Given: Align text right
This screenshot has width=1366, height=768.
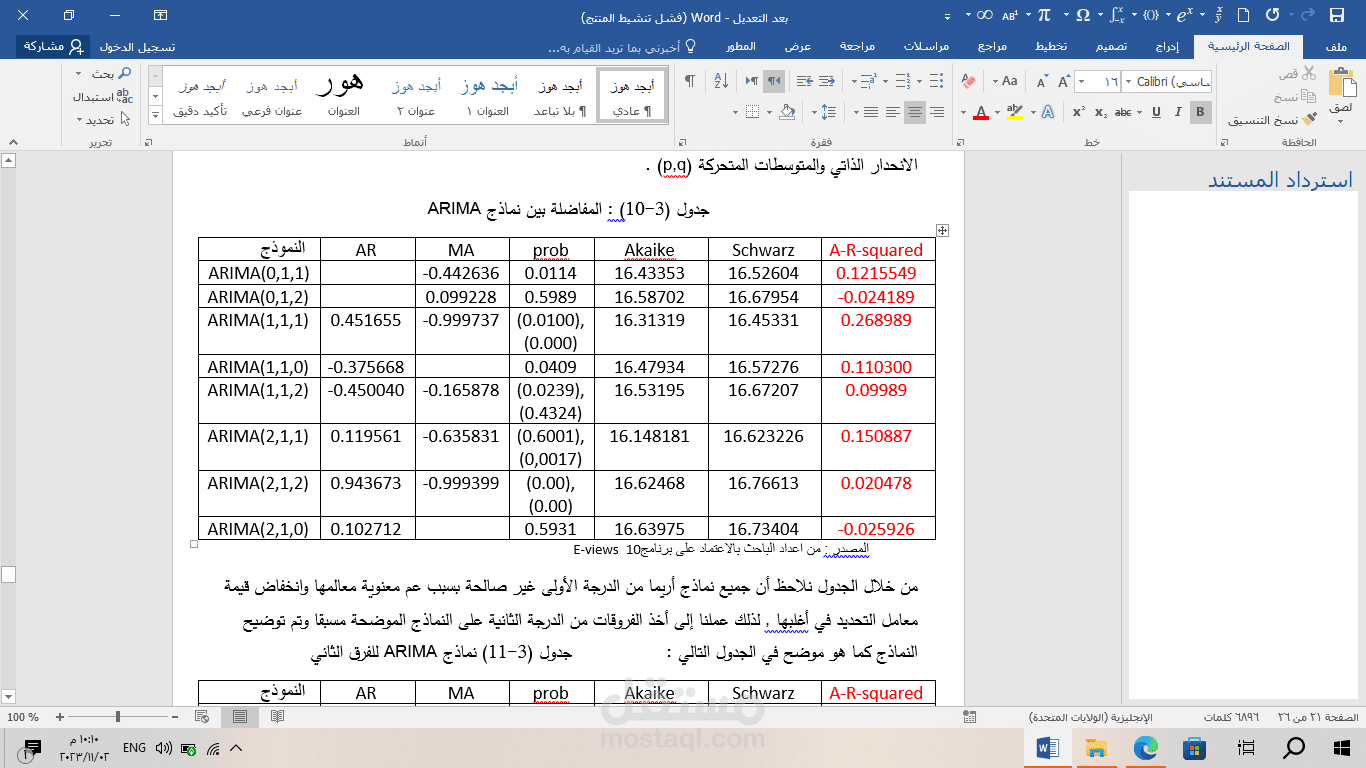Looking at the screenshot, I should pyautogui.click(x=937, y=112).
